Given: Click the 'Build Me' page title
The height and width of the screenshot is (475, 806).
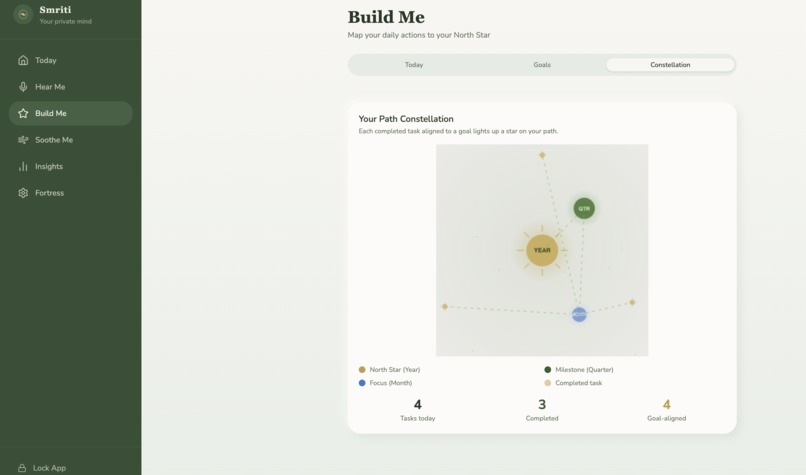Looking at the screenshot, I should (386, 17).
